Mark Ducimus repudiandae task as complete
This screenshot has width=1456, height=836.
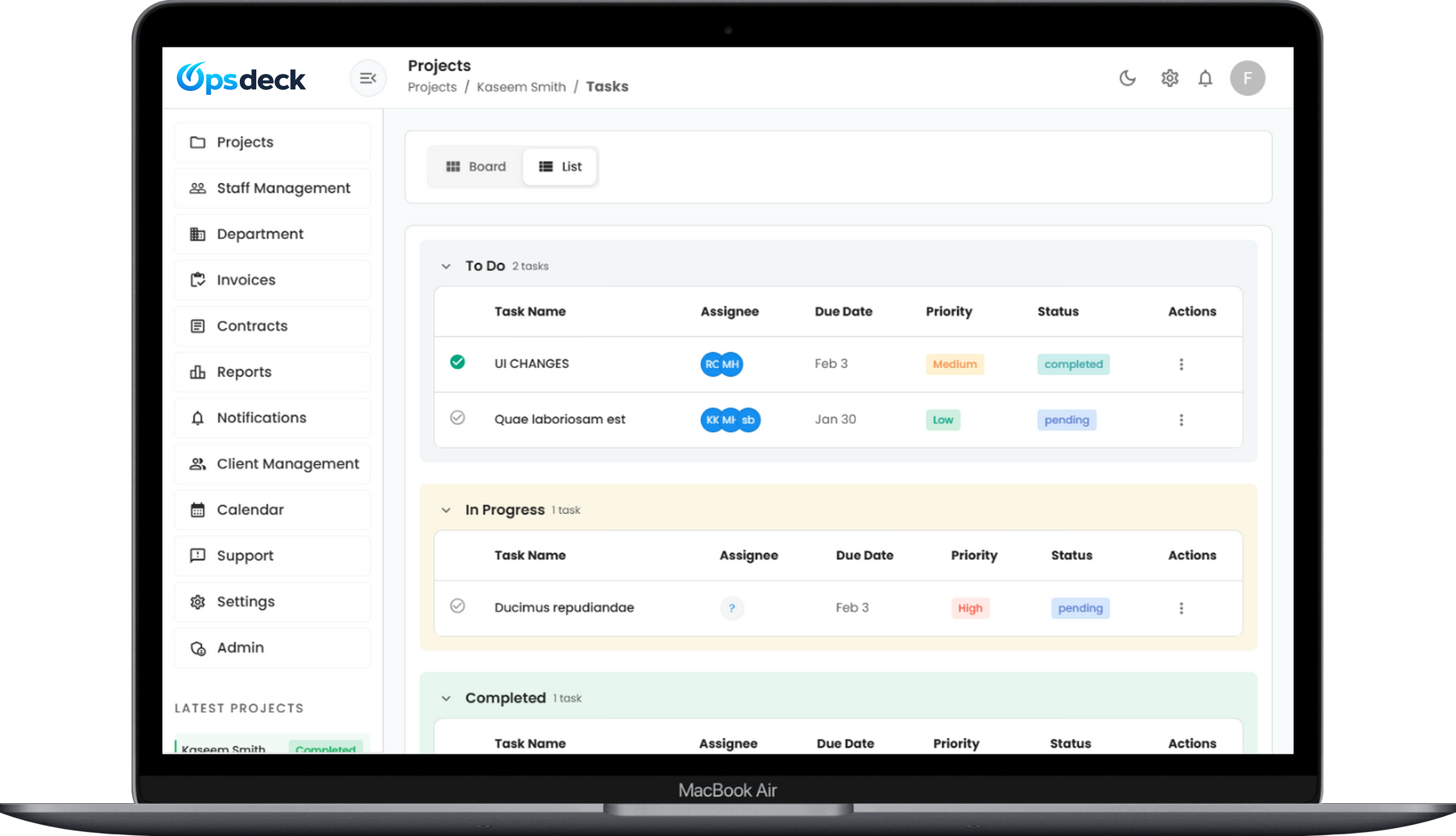pos(457,606)
